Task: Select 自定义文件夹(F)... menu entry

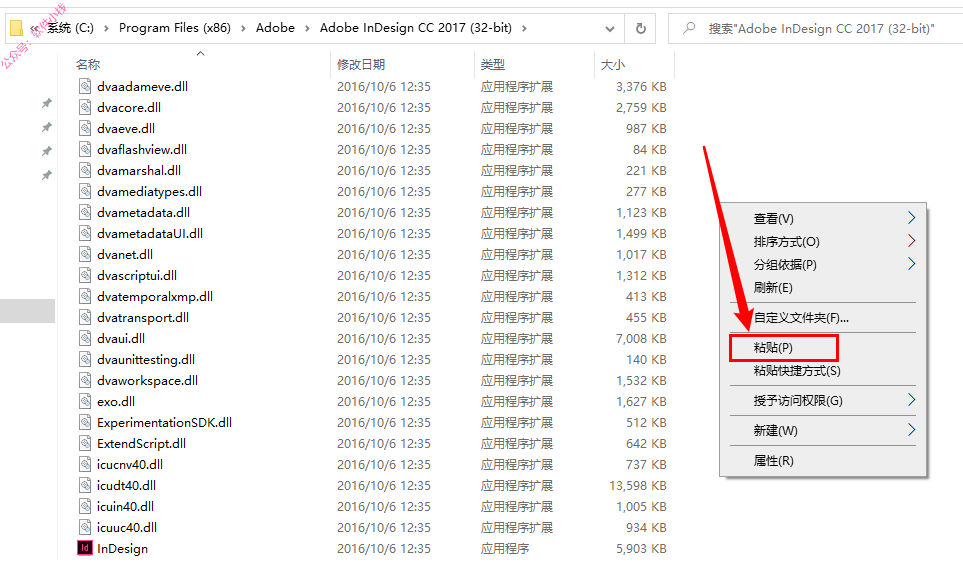Action: (x=823, y=318)
